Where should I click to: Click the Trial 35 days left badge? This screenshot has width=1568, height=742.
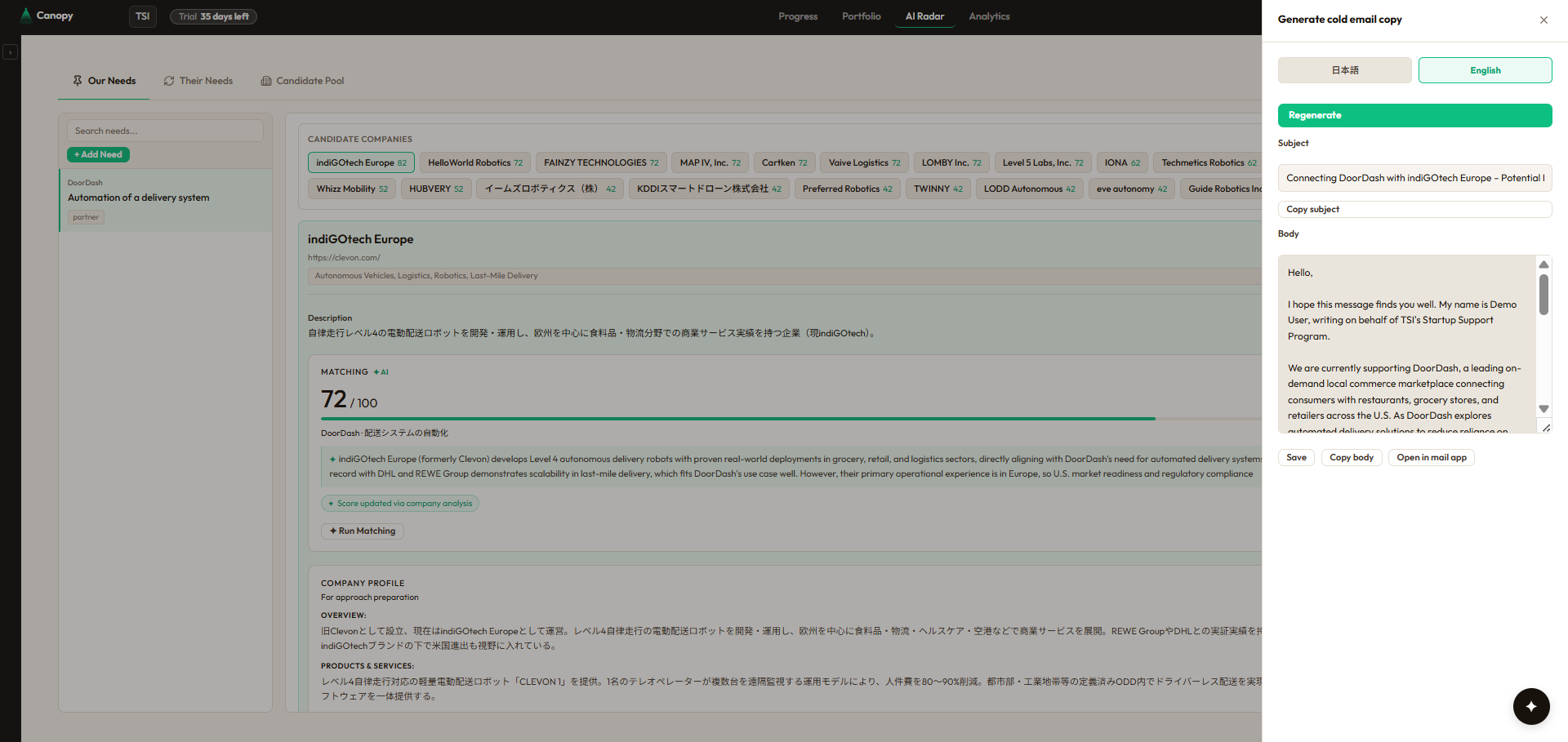pos(213,16)
